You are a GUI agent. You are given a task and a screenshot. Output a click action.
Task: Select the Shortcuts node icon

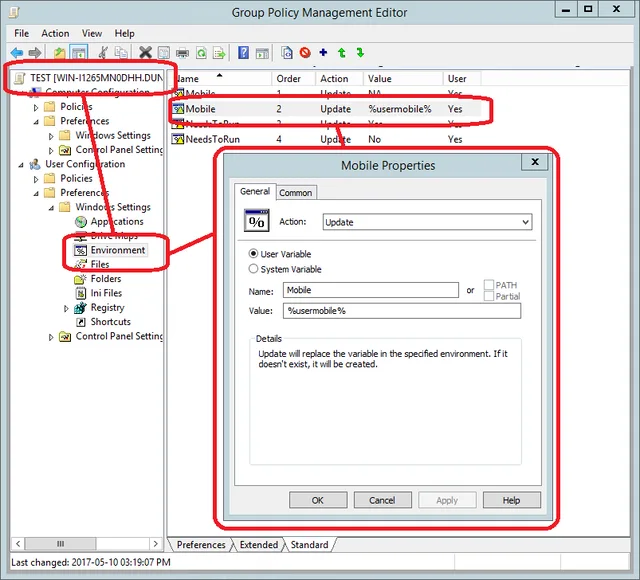tap(81, 322)
